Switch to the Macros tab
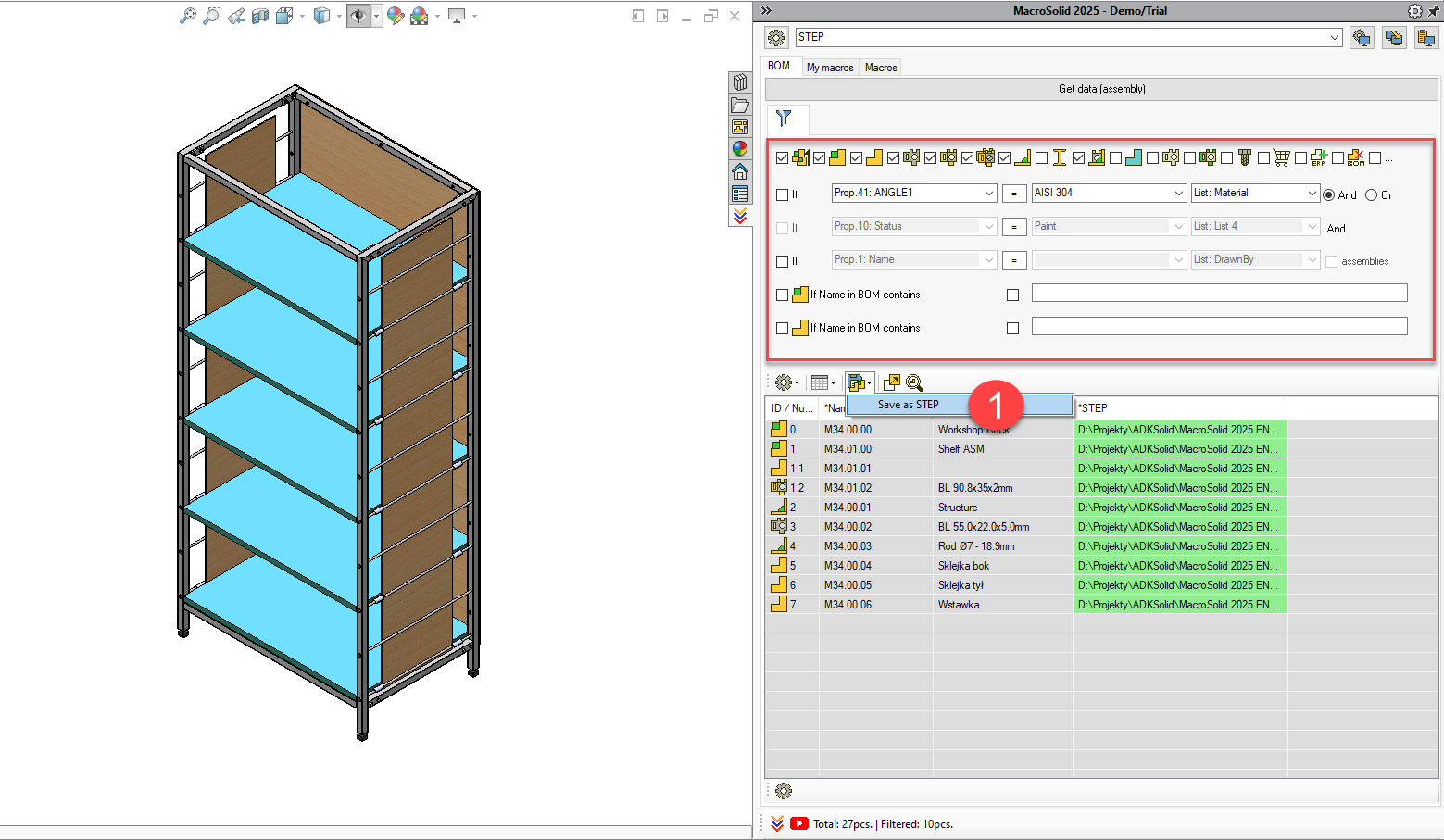The image size is (1444, 840). 881,68
